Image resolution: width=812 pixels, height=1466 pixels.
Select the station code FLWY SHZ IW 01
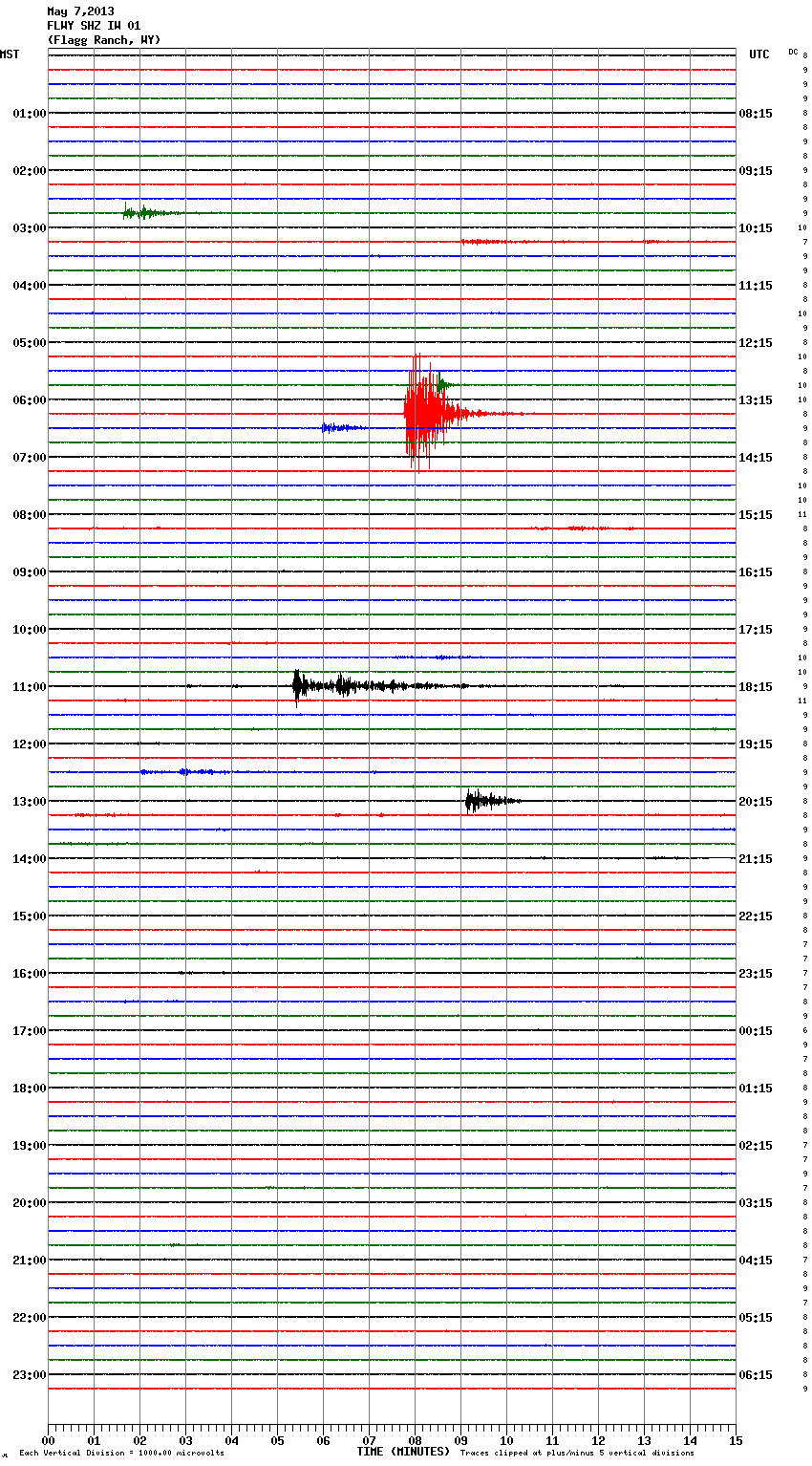94,26
